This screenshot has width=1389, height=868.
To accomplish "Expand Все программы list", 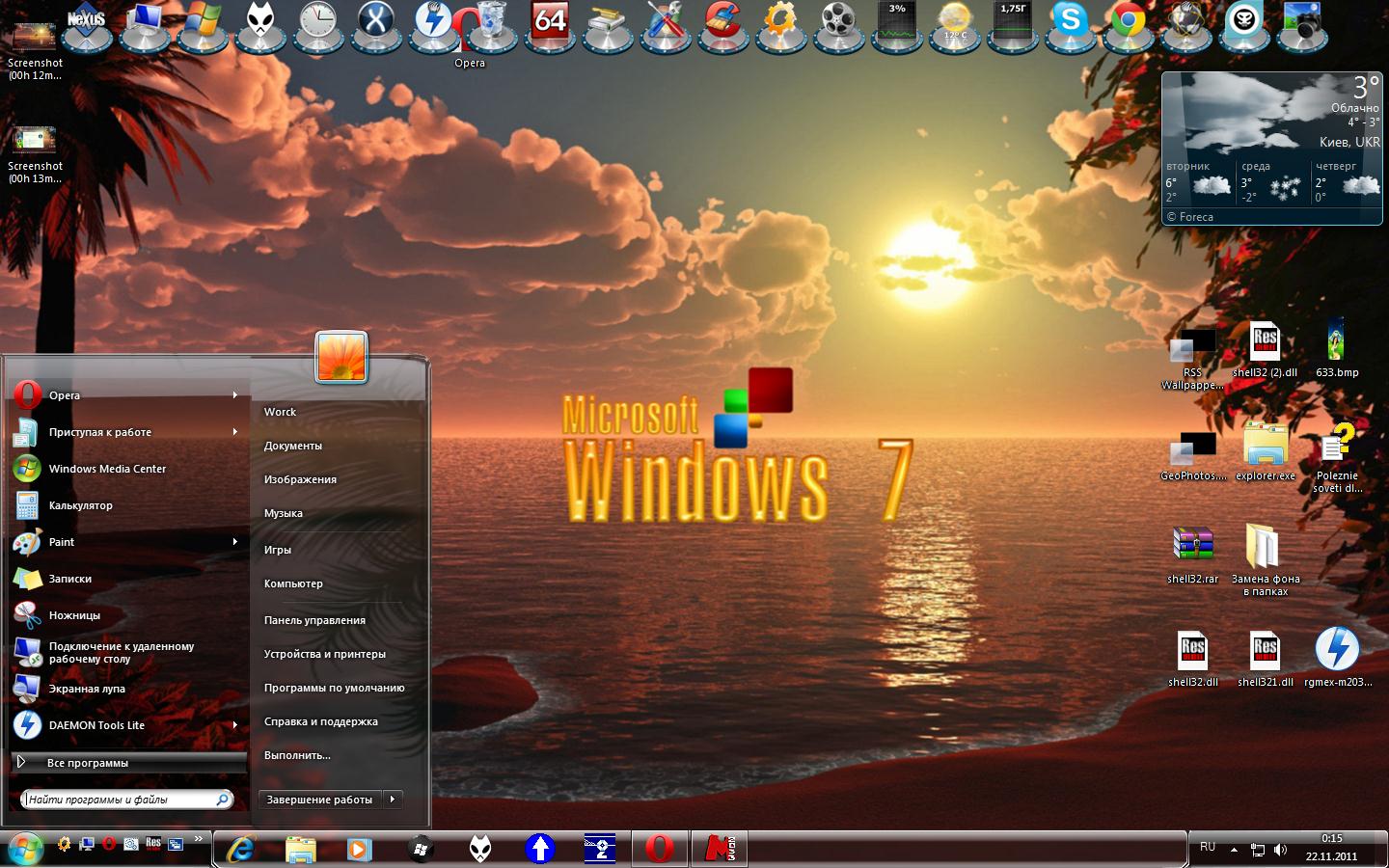I will click(x=128, y=762).
